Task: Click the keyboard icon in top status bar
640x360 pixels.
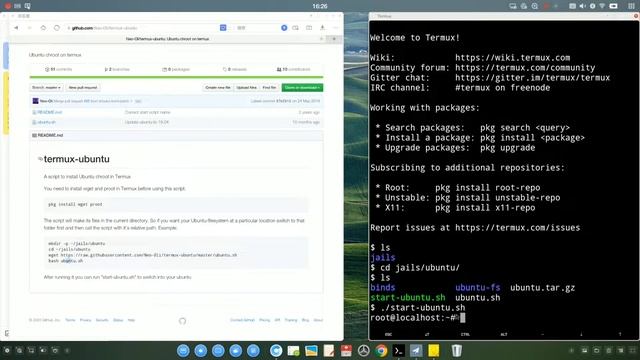Action: (572, 6)
